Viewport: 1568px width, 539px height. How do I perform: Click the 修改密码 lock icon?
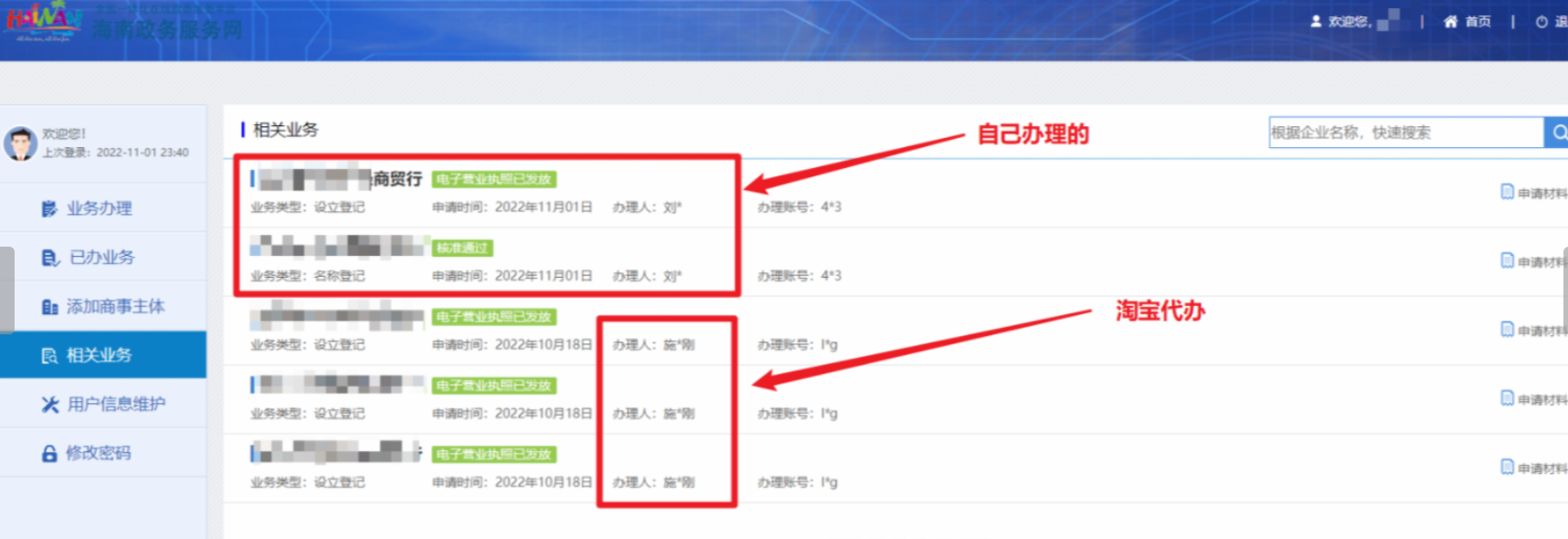click(x=49, y=454)
